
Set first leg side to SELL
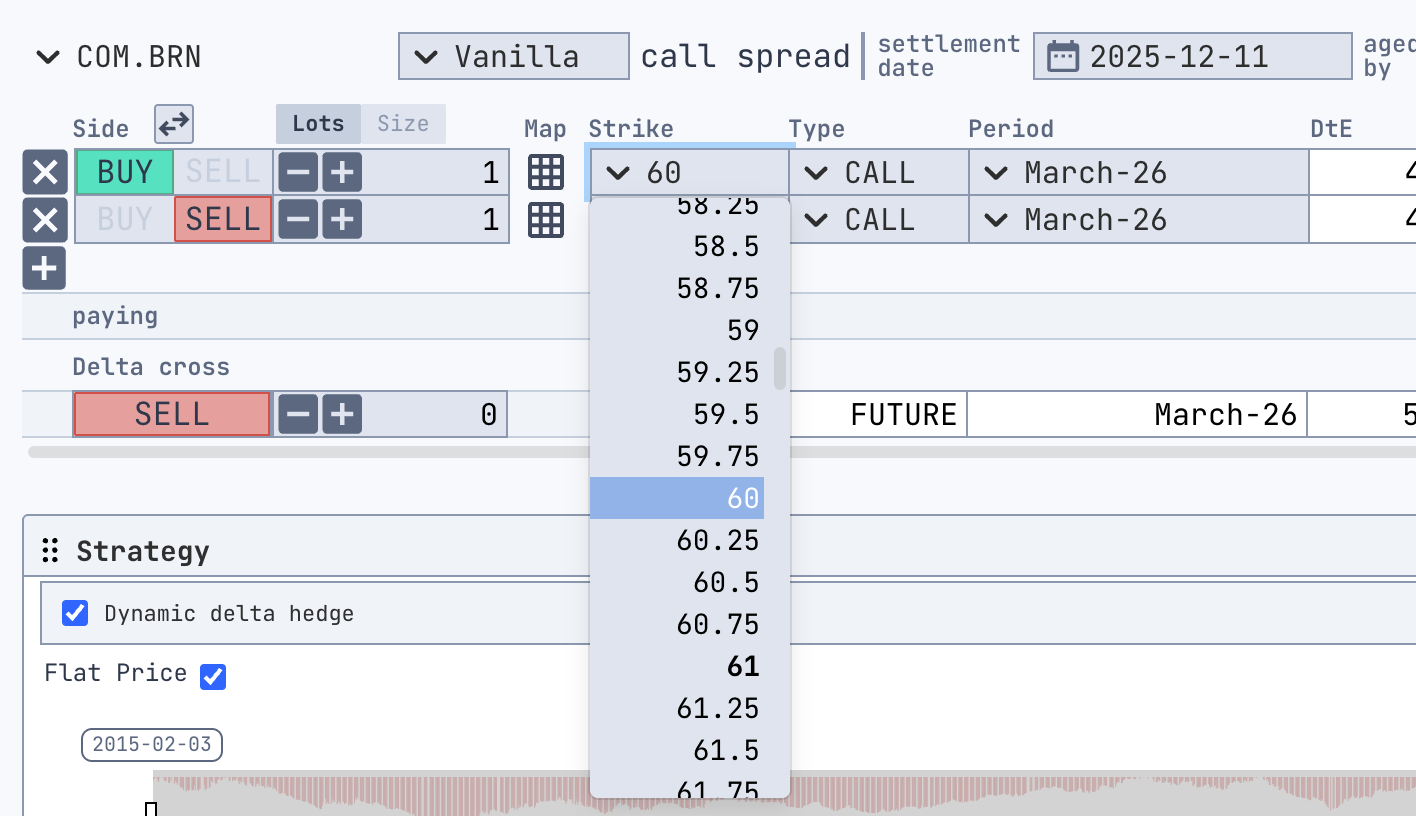(x=223, y=173)
